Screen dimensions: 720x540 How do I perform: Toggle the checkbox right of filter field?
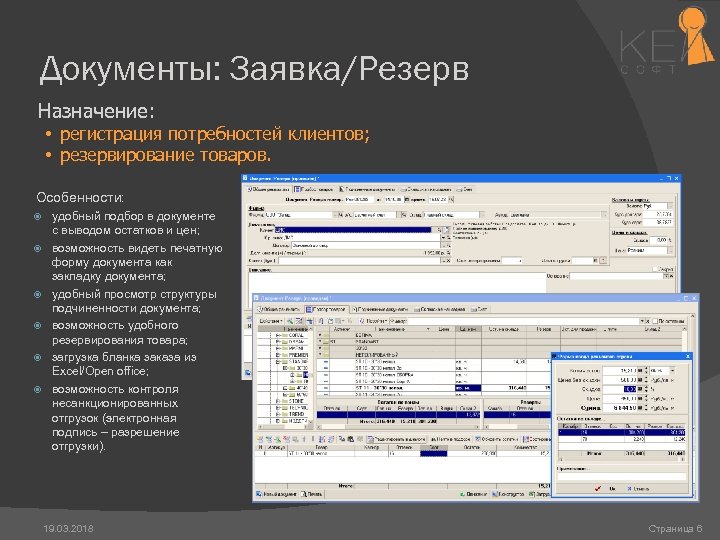point(655,321)
